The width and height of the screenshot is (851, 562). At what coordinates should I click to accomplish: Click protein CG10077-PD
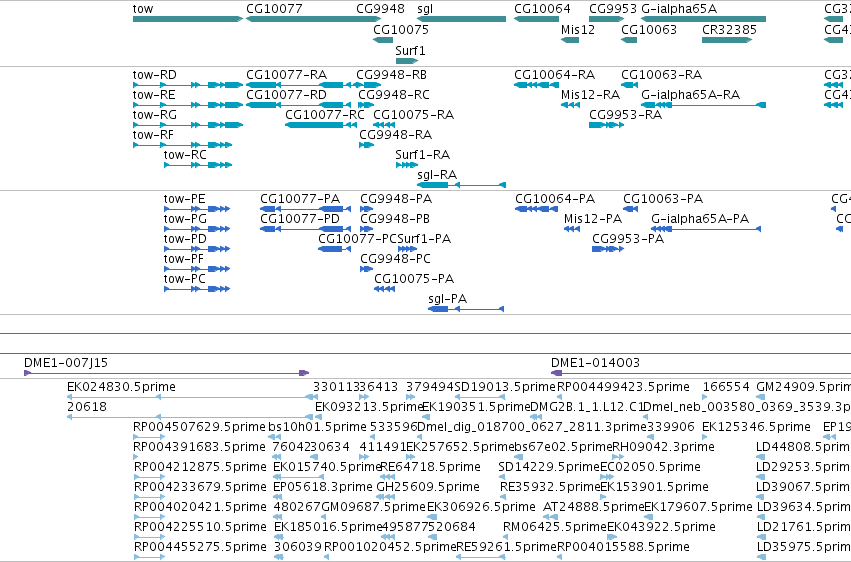(300, 219)
